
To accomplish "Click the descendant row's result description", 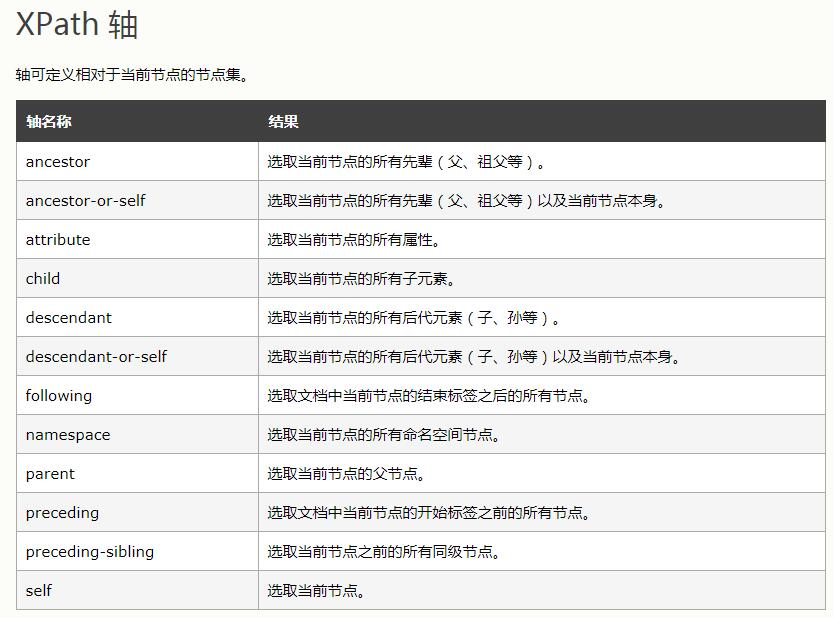I will tap(414, 318).
